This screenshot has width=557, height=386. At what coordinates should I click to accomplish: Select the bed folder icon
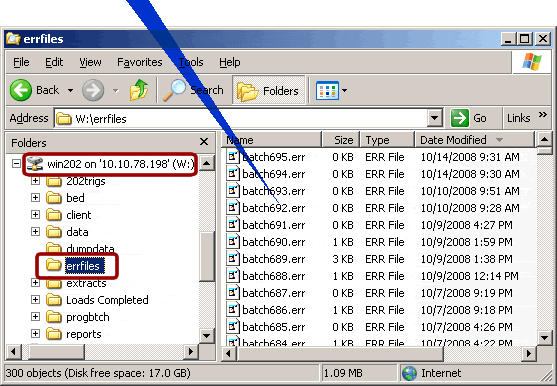54,198
